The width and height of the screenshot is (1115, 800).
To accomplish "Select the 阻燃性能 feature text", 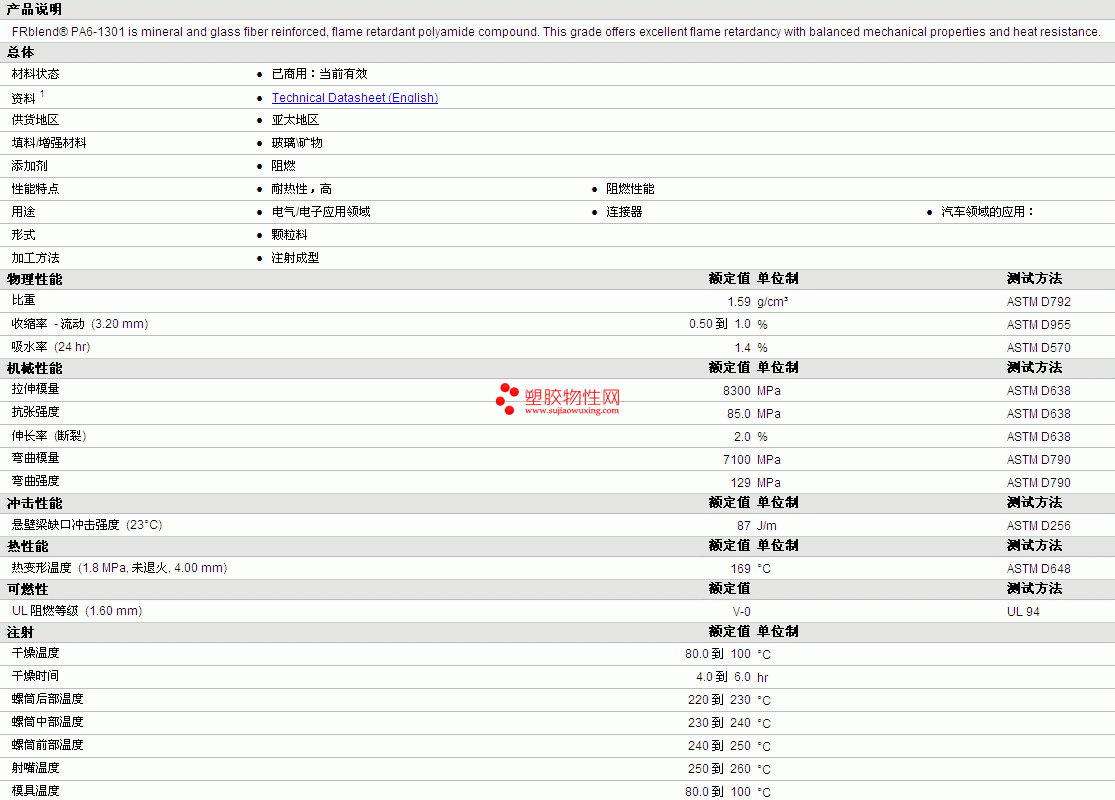I will [630, 189].
